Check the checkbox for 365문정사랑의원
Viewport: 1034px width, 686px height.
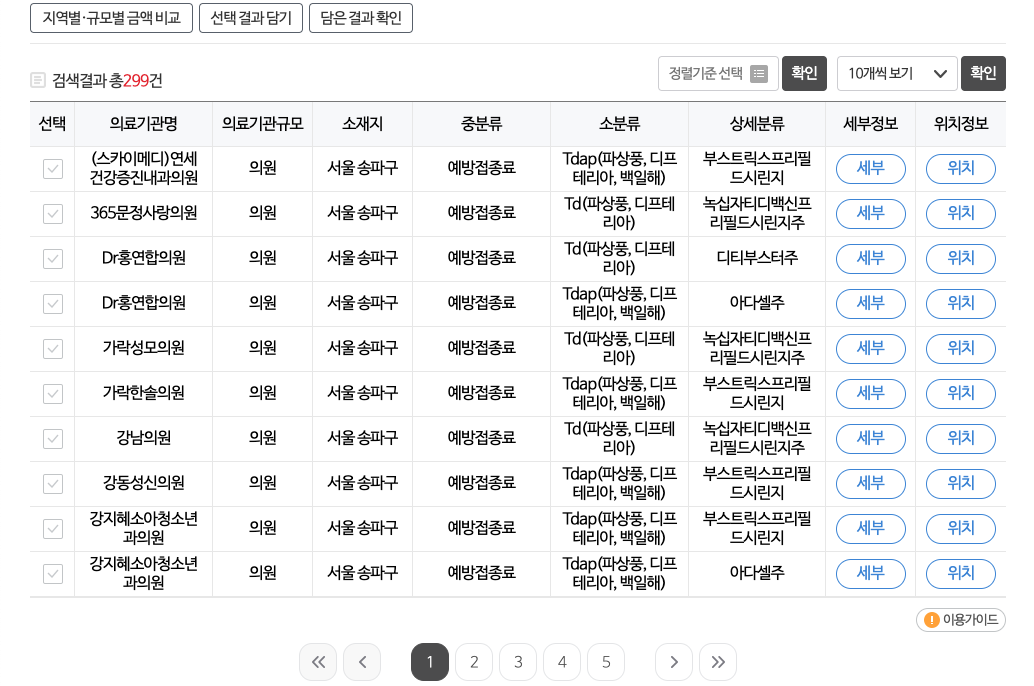(x=52, y=213)
